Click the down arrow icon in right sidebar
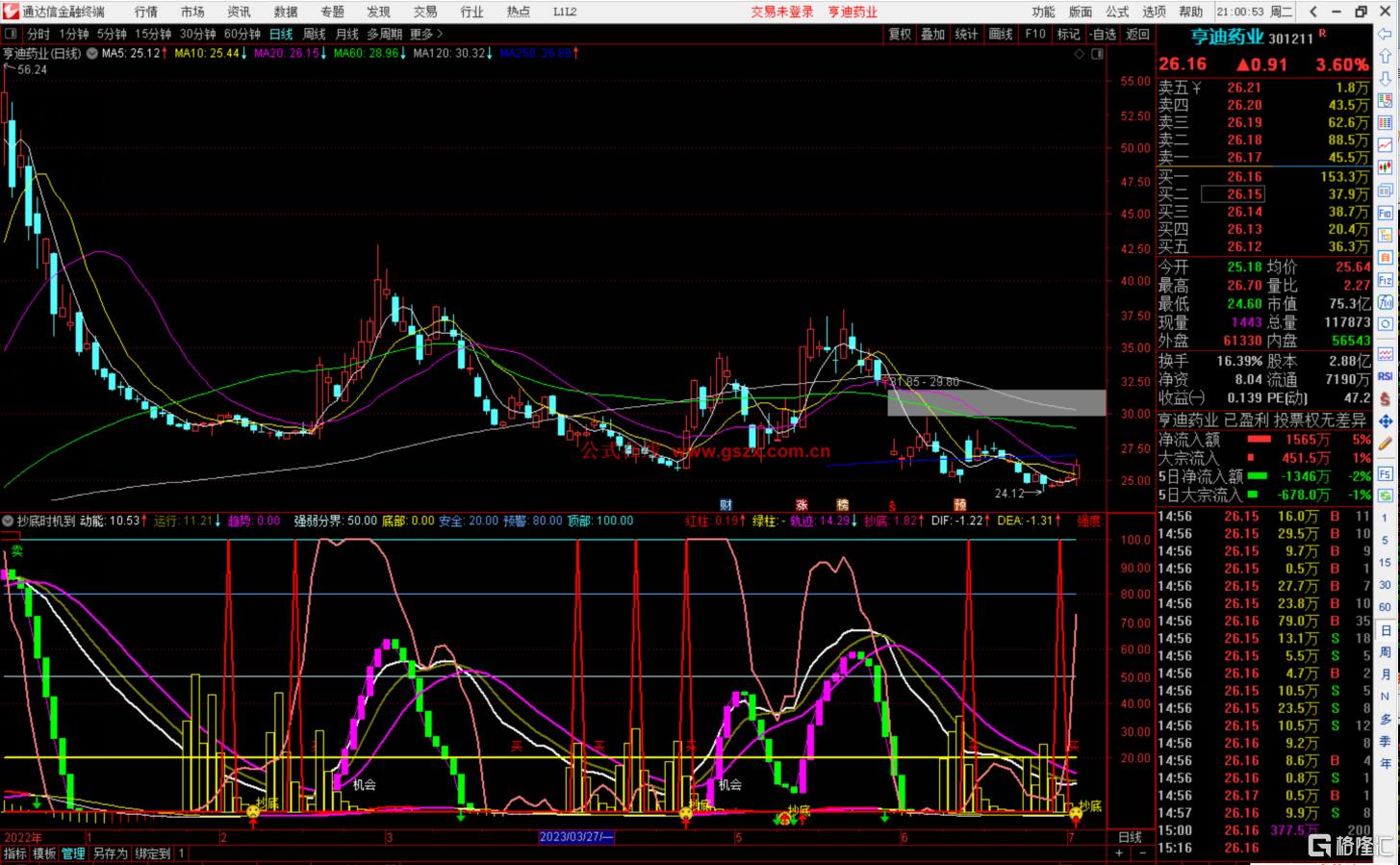 click(1386, 79)
